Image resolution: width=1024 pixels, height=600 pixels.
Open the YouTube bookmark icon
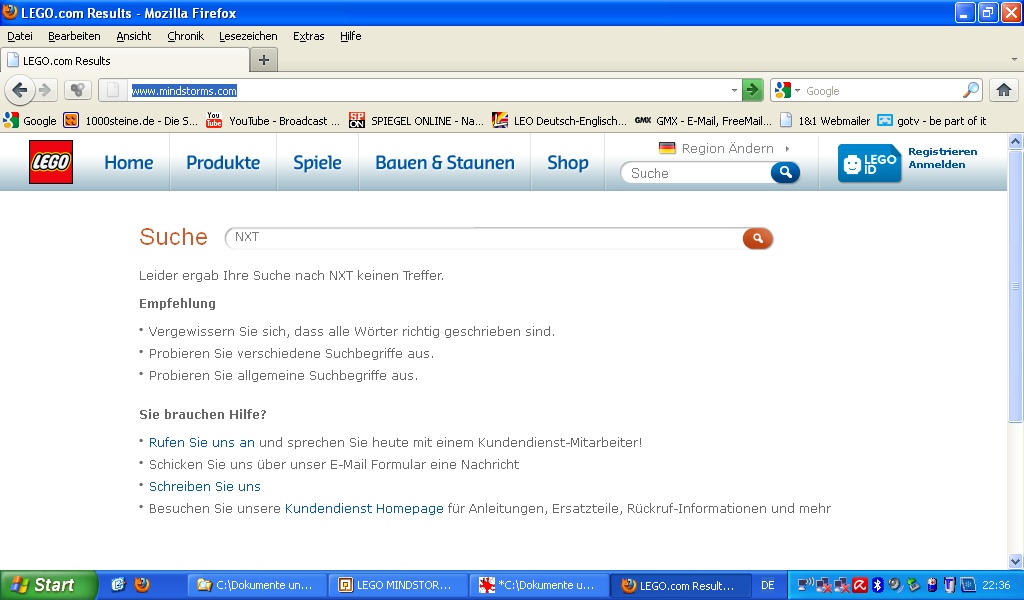(x=213, y=120)
